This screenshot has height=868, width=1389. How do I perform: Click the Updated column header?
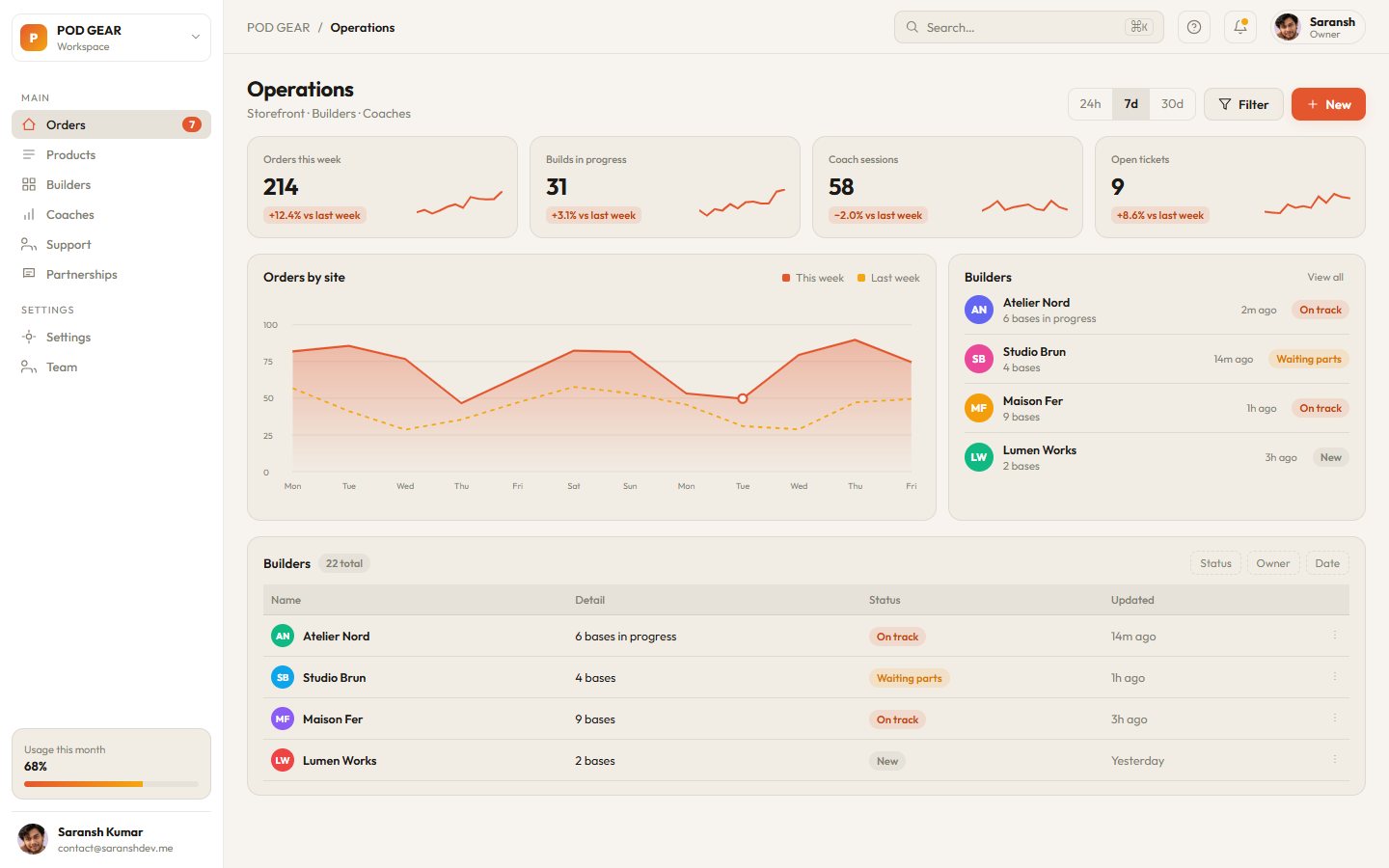(x=1132, y=600)
